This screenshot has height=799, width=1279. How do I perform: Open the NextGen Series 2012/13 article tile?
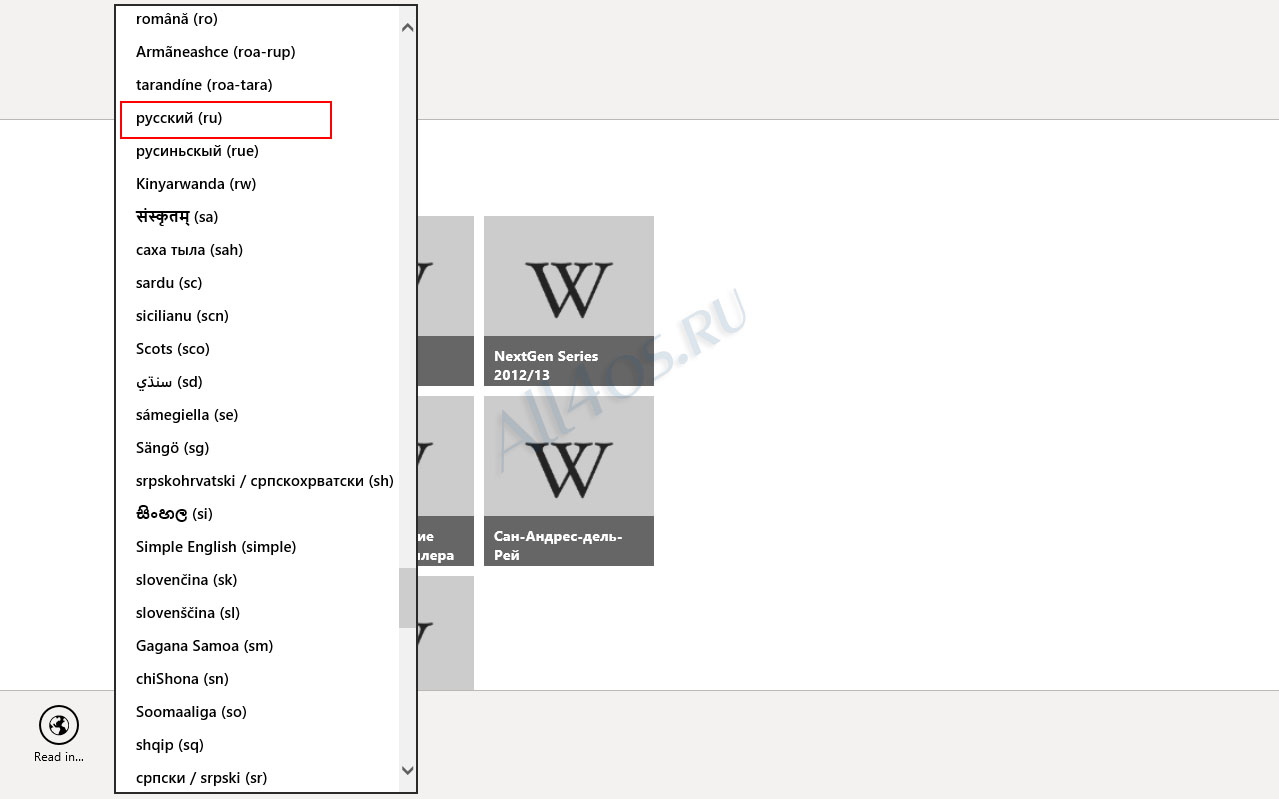569,301
